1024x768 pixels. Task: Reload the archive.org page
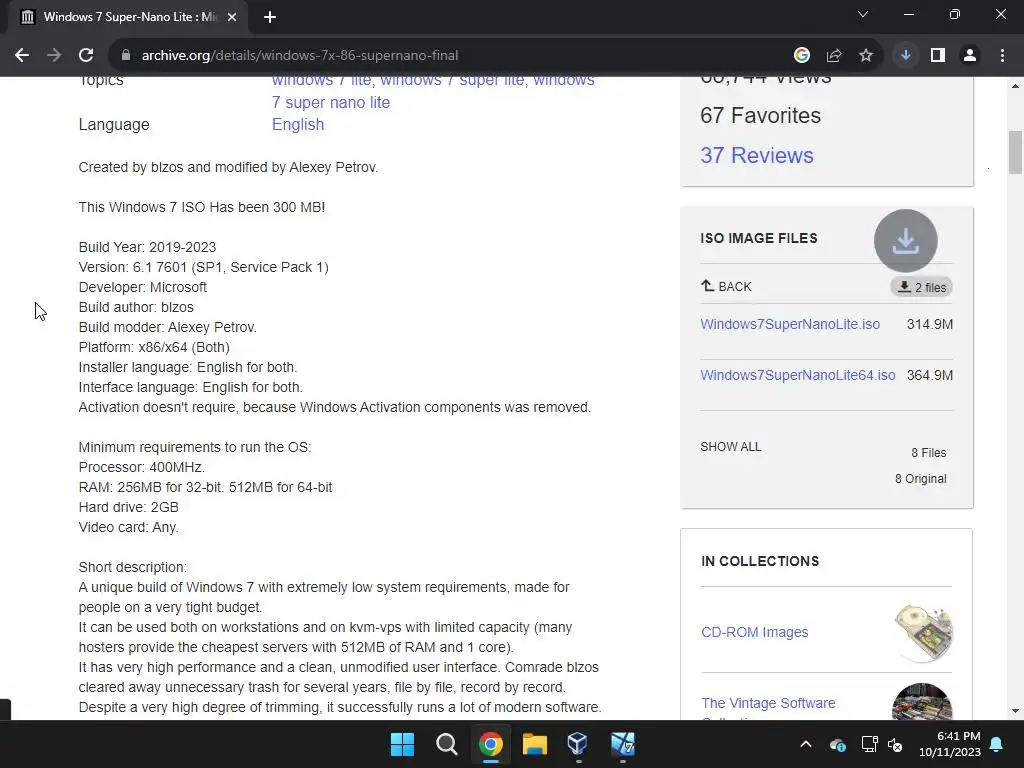pos(86,56)
